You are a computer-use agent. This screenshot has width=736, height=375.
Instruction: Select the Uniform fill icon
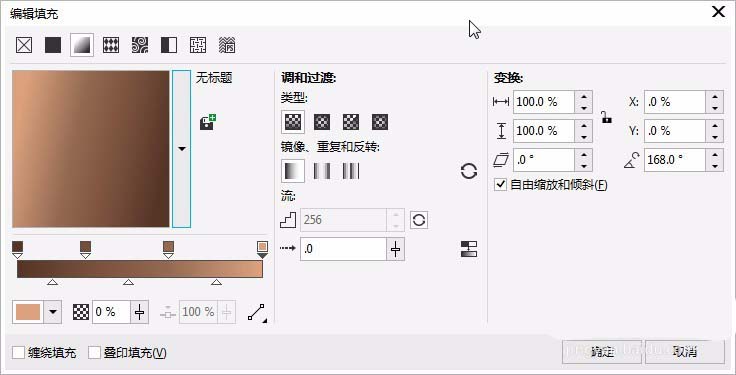53,45
